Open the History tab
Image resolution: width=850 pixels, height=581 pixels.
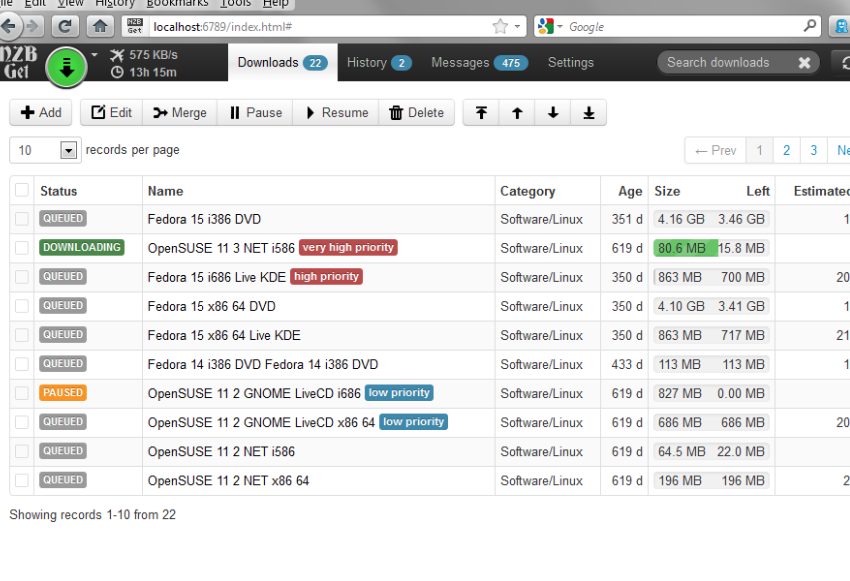[x=379, y=63]
